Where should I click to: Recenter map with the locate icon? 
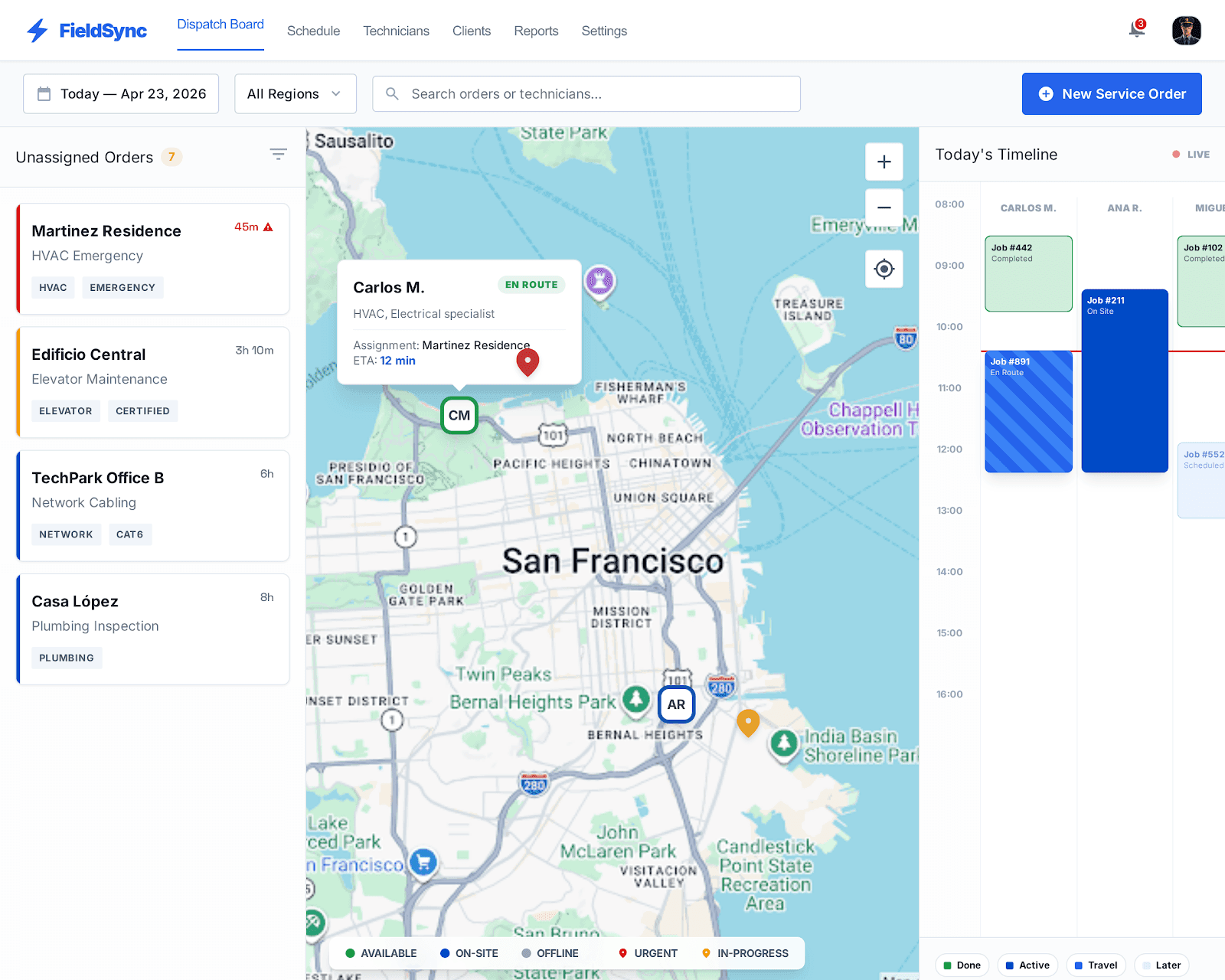point(884,269)
